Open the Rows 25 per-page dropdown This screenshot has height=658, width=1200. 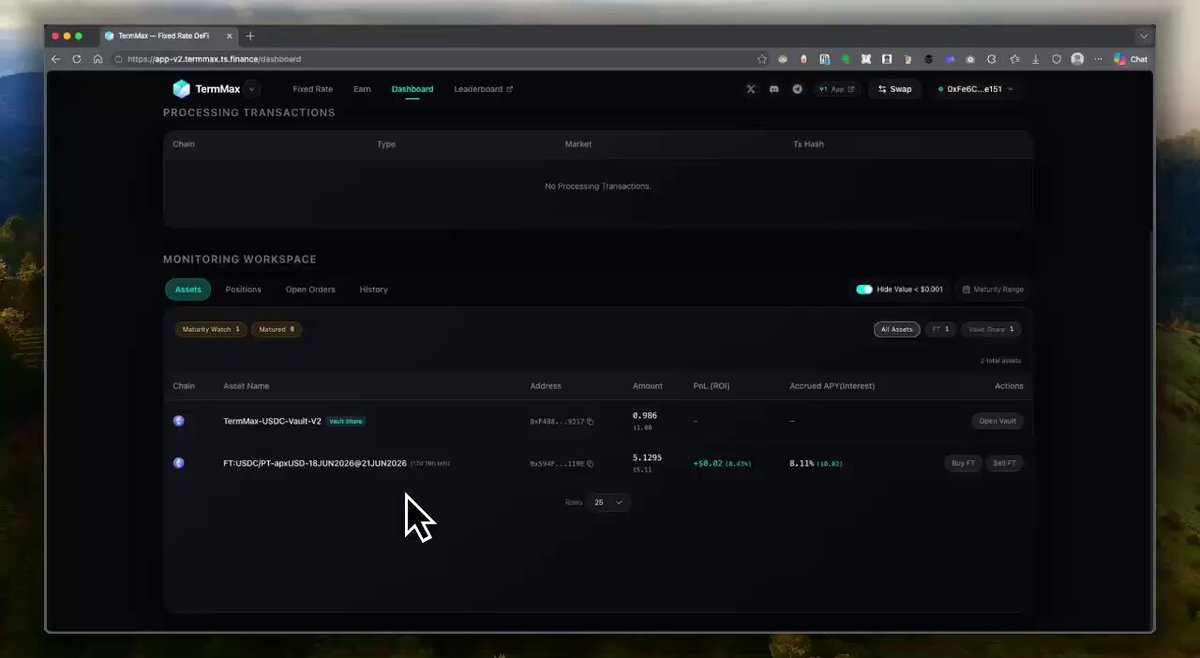(x=609, y=502)
